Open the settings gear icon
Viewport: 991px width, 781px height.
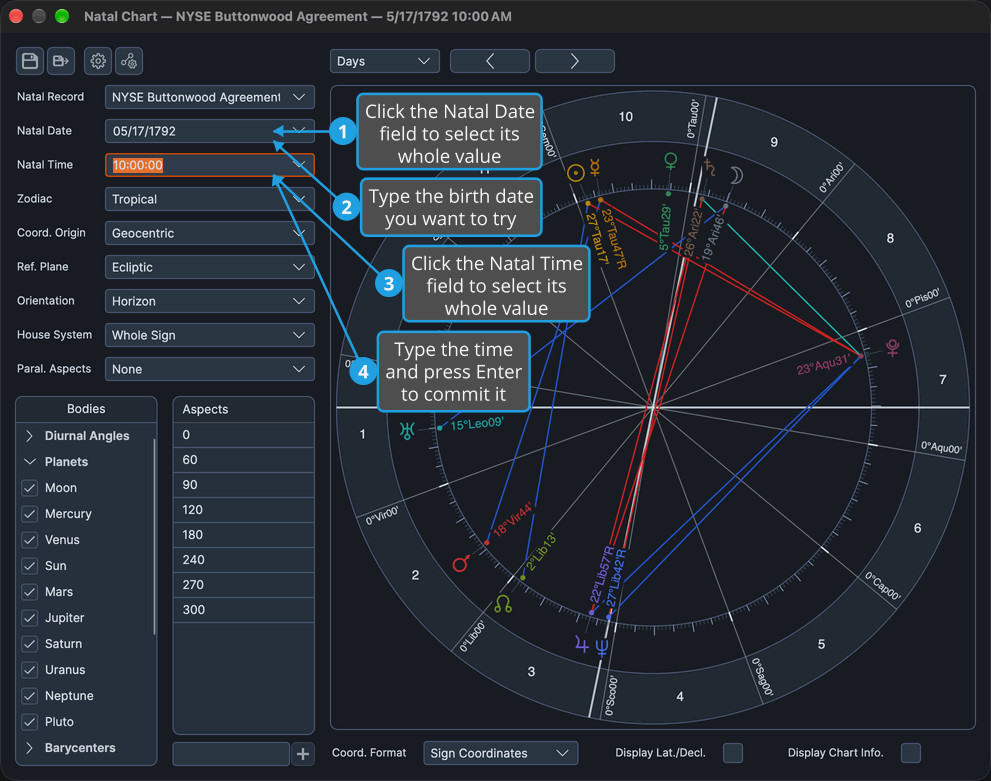98,61
